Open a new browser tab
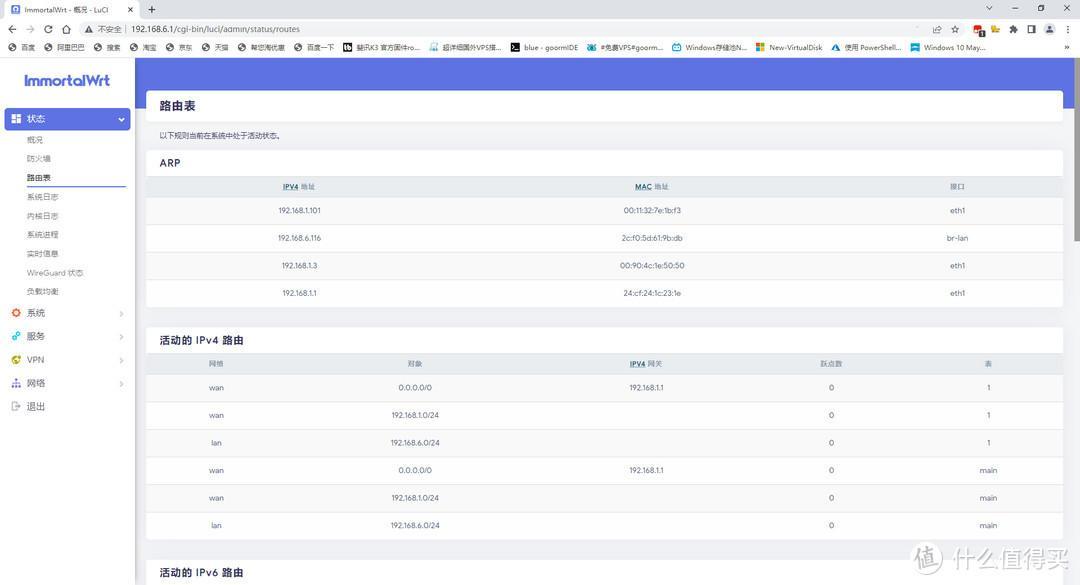This screenshot has height=585, width=1080. [152, 10]
